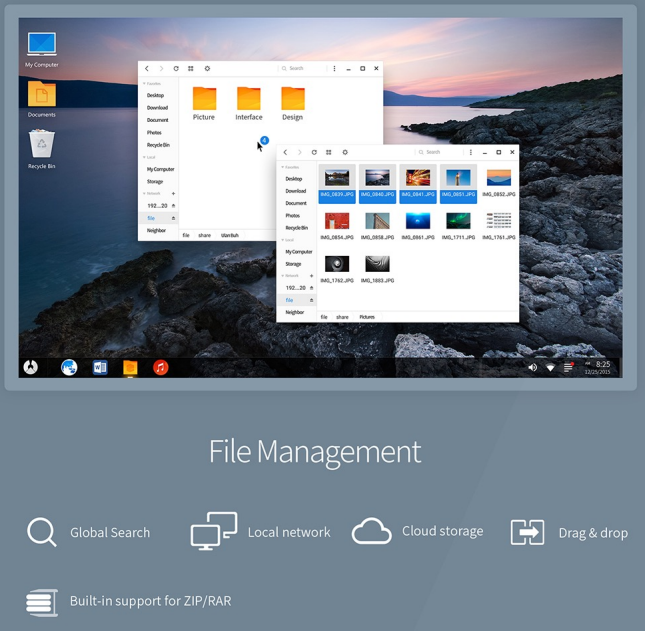Refresh the folders window with Picture, Interface, Design
645x631 pixels.
176,69
